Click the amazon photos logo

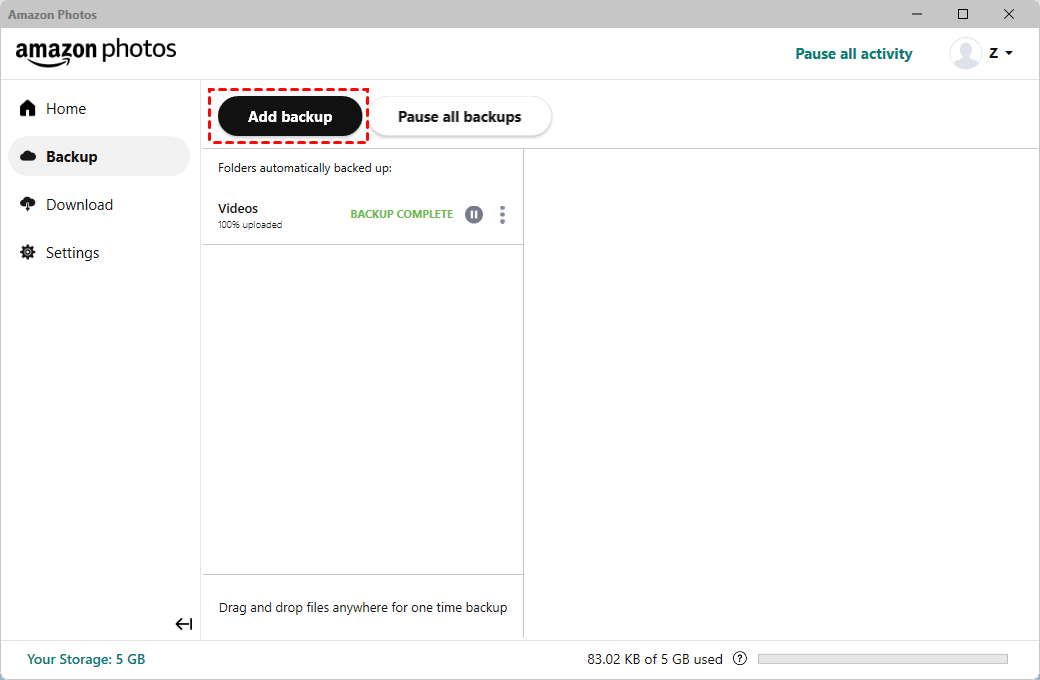(x=96, y=52)
